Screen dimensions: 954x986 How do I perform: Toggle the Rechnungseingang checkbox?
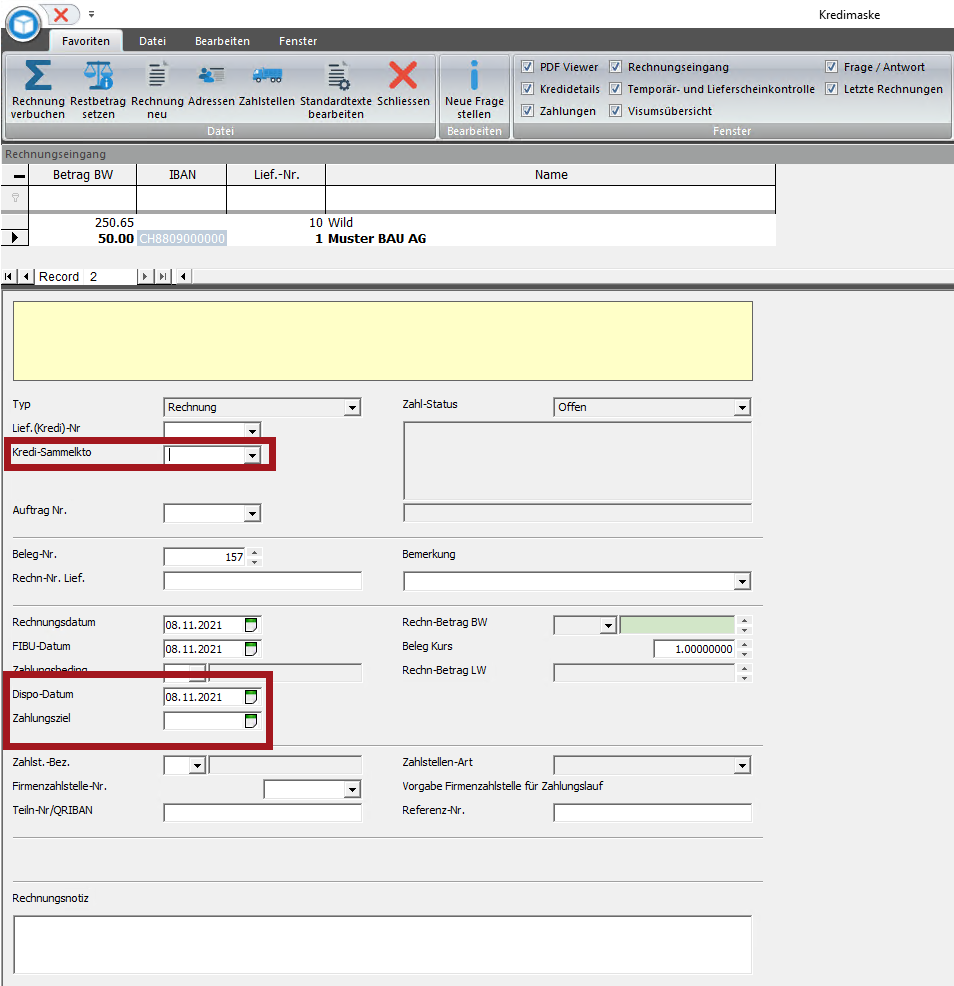coord(615,66)
